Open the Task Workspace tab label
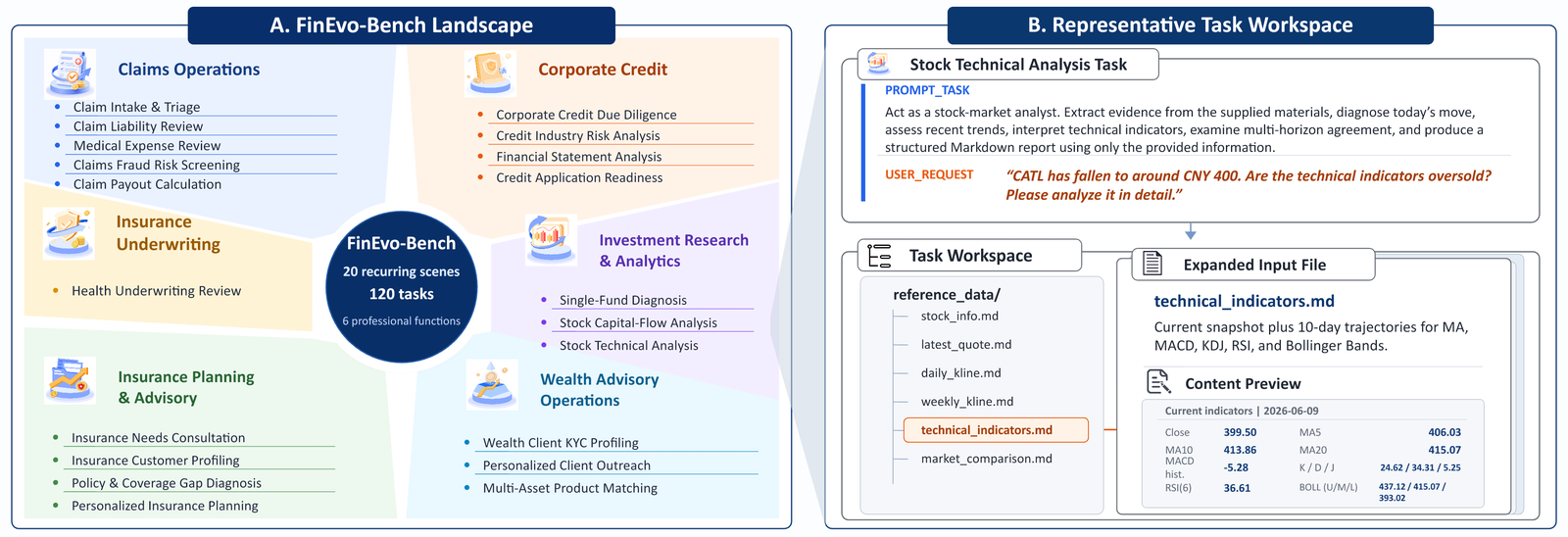The width and height of the screenshot is (1568, 537). tap(970, 256)
